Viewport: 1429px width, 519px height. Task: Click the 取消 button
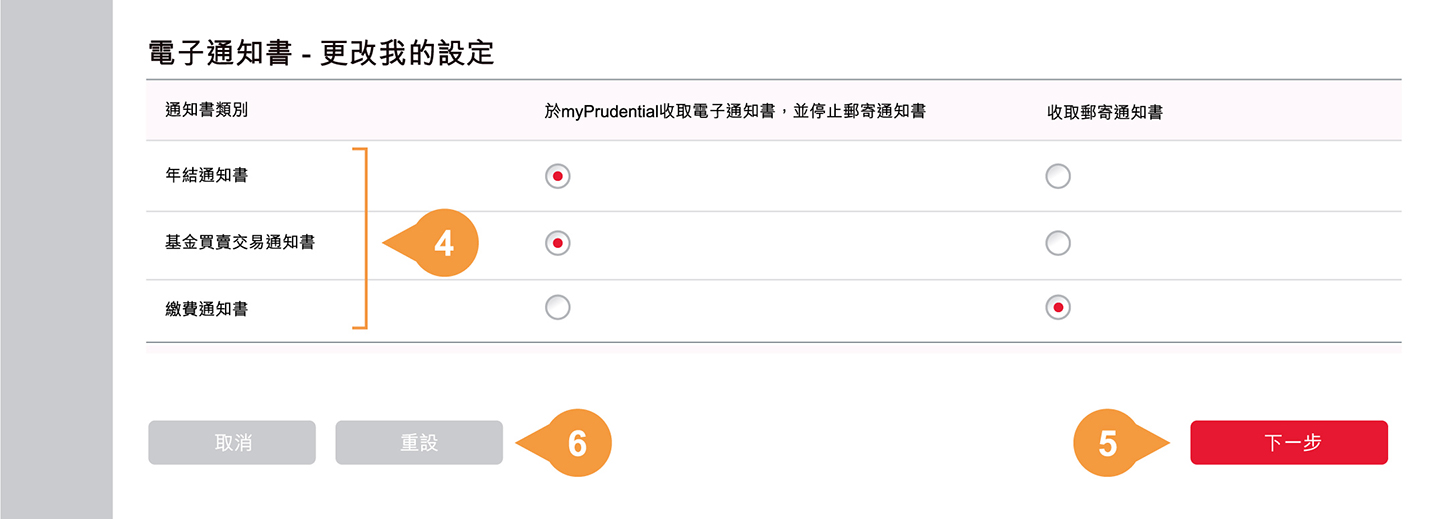232,443
